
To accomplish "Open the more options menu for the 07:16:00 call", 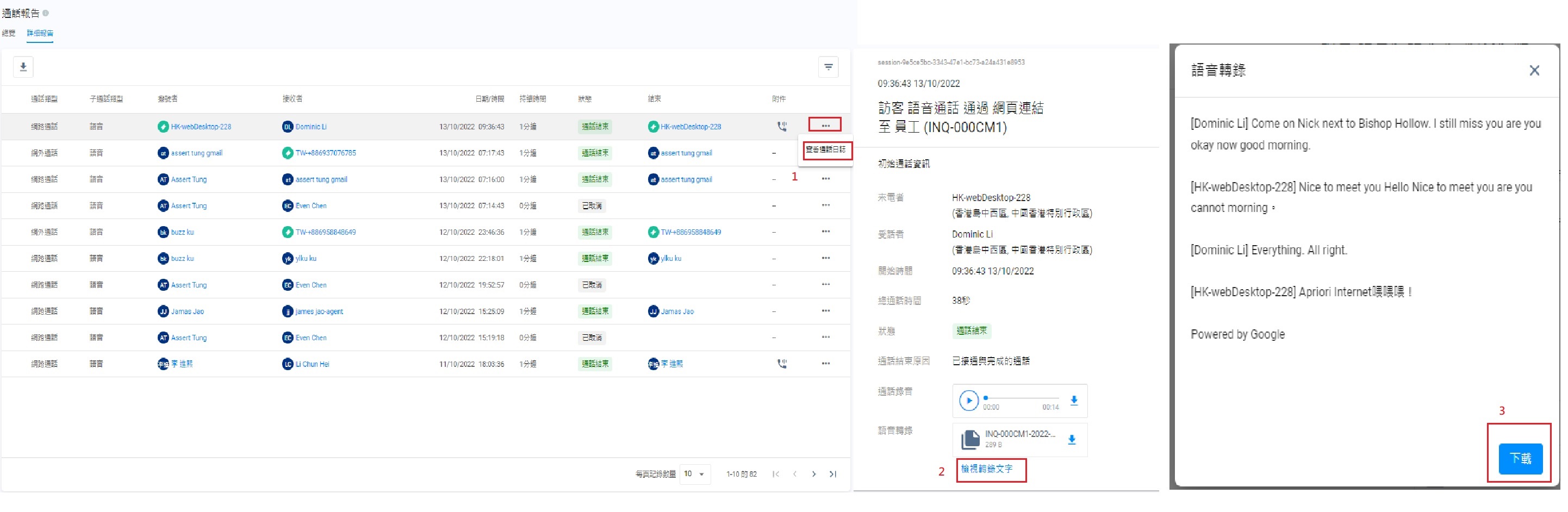I will 825,178.
